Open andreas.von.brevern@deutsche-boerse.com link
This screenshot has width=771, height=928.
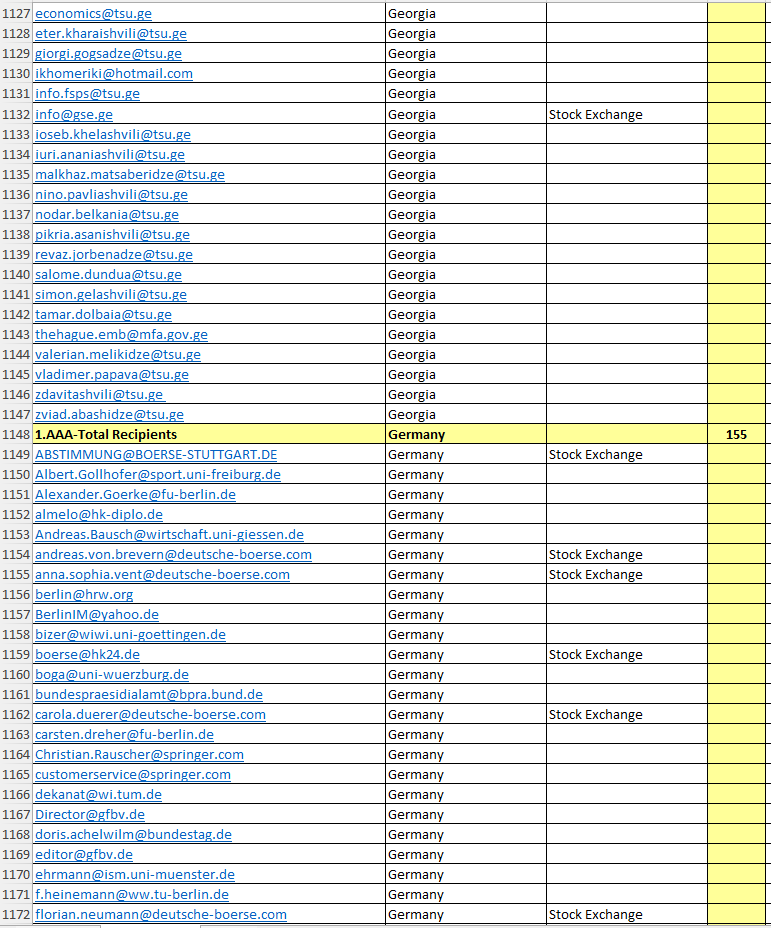173,555
